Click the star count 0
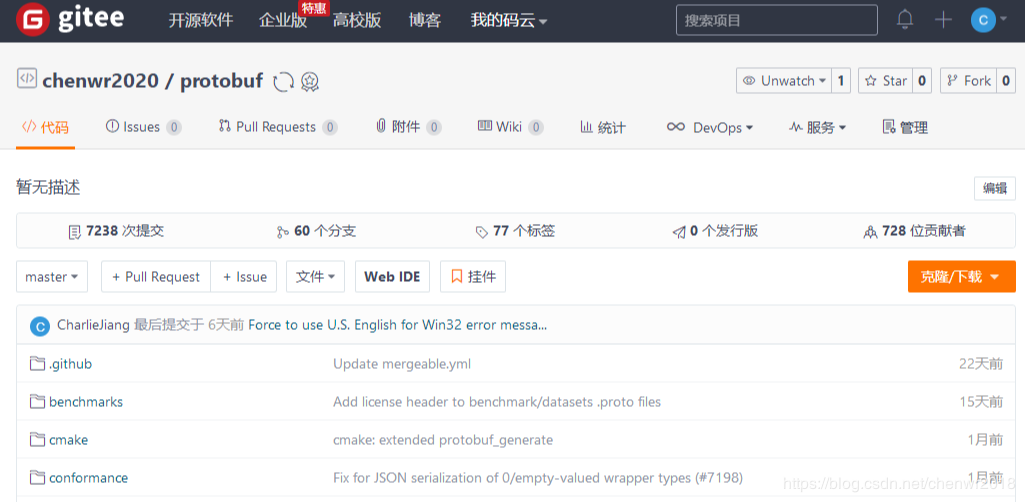 coord(922,81)
